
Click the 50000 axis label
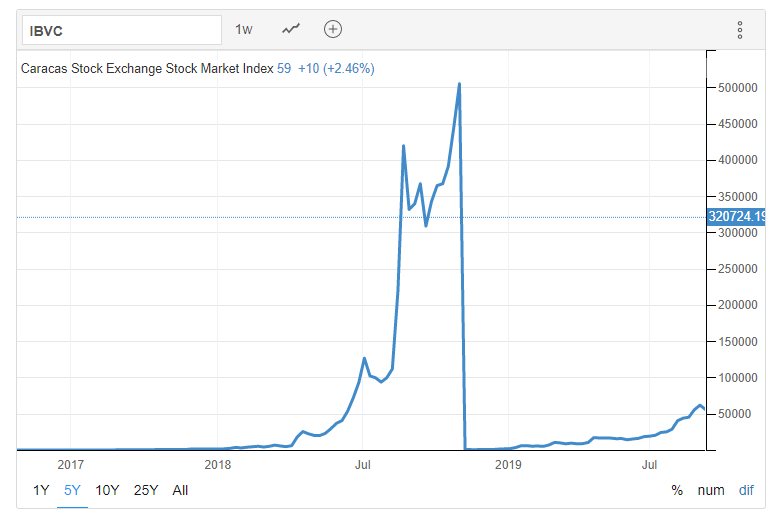pyautogui.click(x=735, y=414)
